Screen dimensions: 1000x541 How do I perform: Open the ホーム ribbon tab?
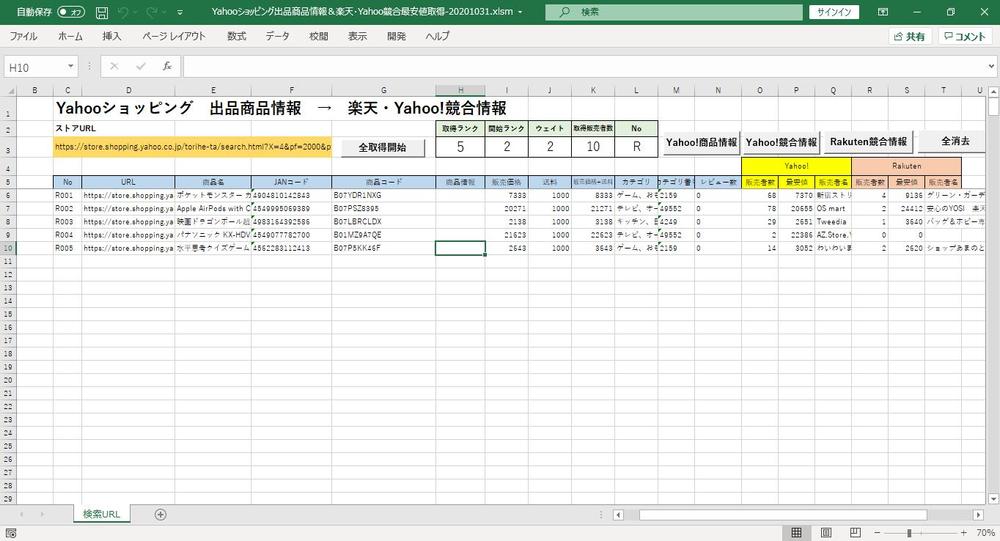tap(70, 36)
